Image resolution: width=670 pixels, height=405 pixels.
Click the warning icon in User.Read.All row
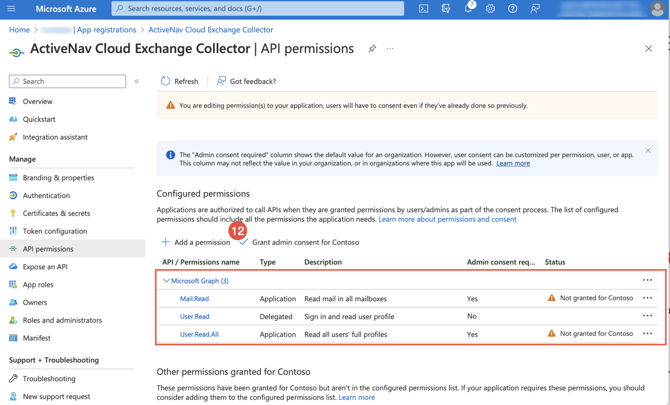(x=552, y=333)
